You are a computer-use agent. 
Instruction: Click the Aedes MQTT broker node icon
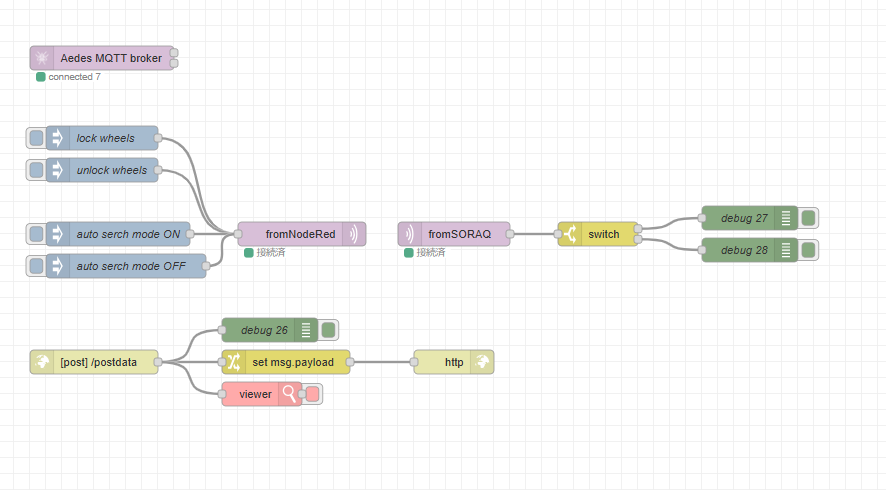42,58
